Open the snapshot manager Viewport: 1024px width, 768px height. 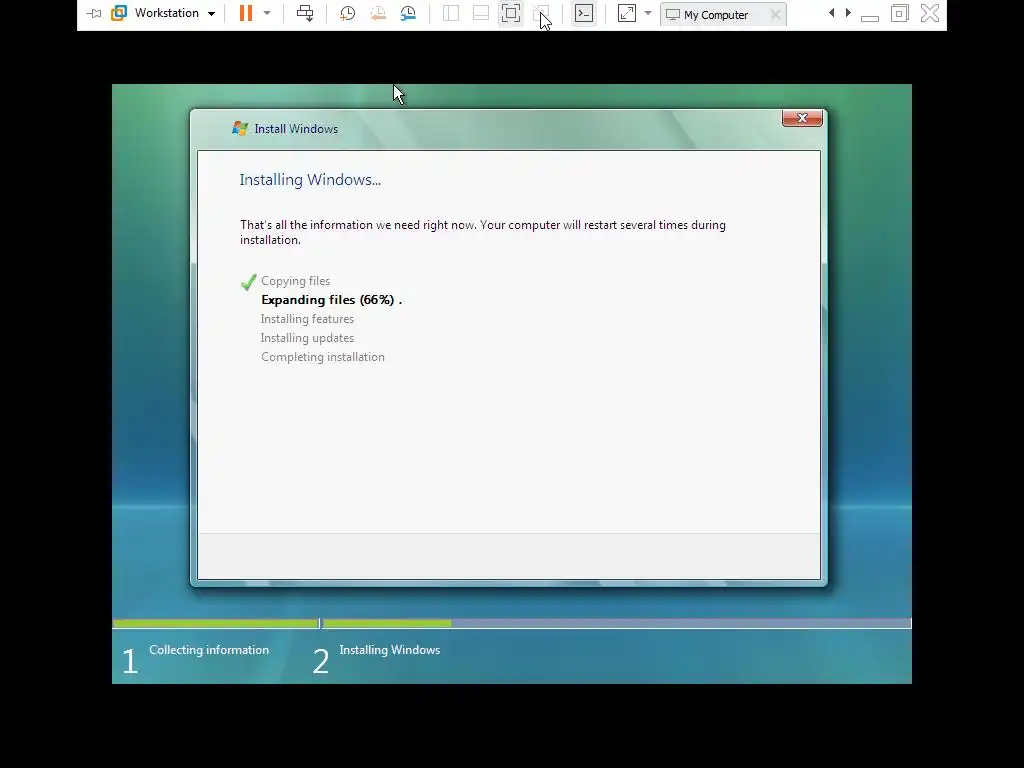[408, 14]
